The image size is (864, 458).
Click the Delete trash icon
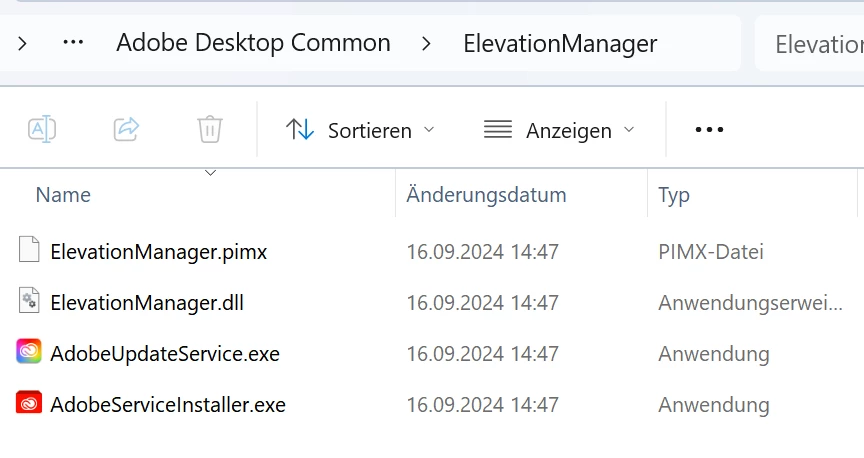click(x=210, y=129)
